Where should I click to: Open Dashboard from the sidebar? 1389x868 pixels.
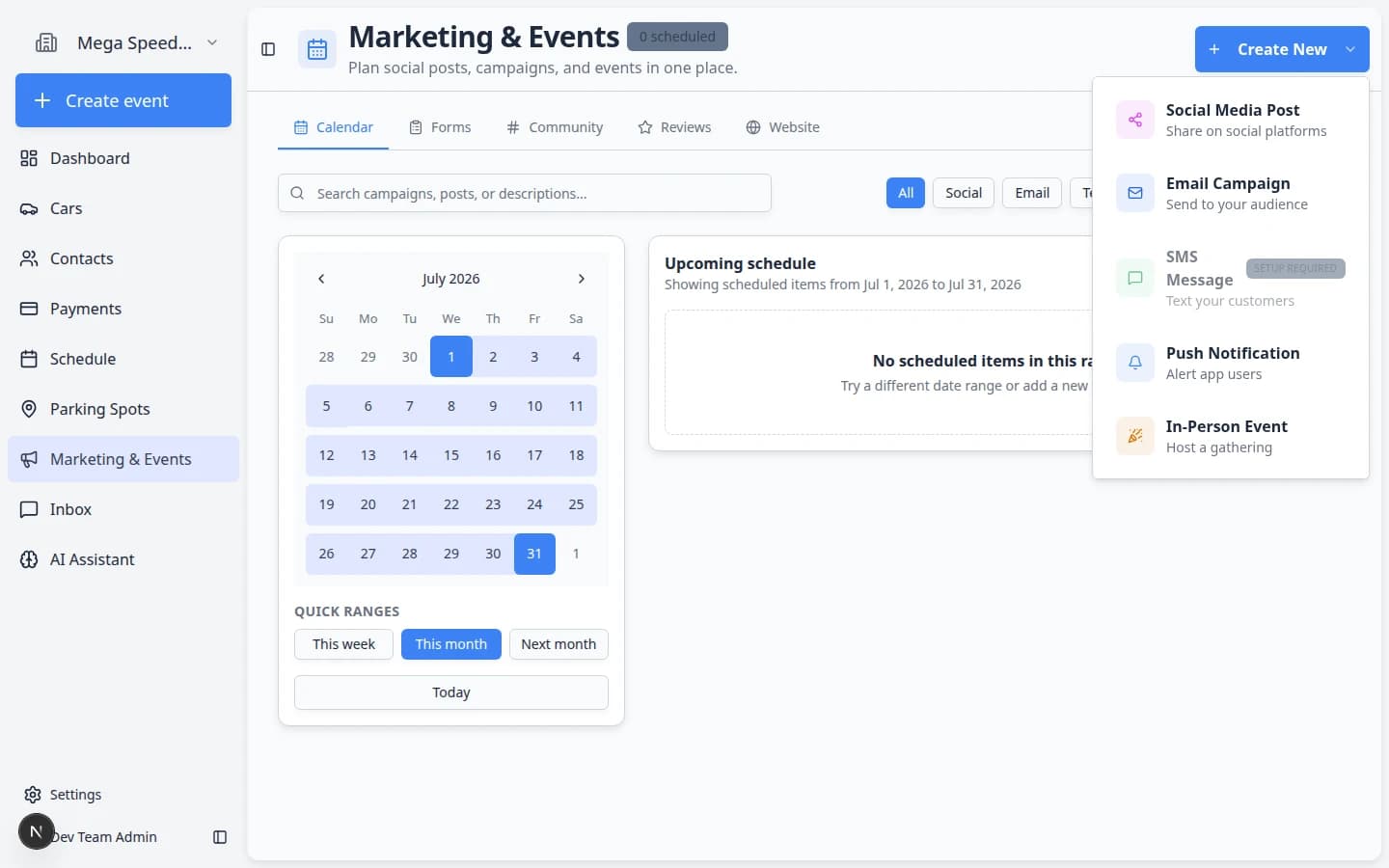click(123, 158)
